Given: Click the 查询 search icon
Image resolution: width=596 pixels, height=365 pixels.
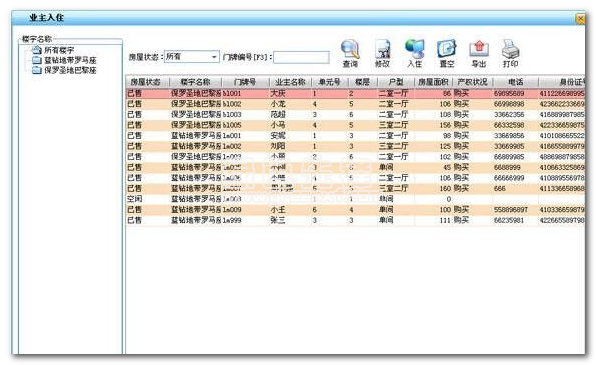Looking at the screenshot, I should tap(350, 49).
